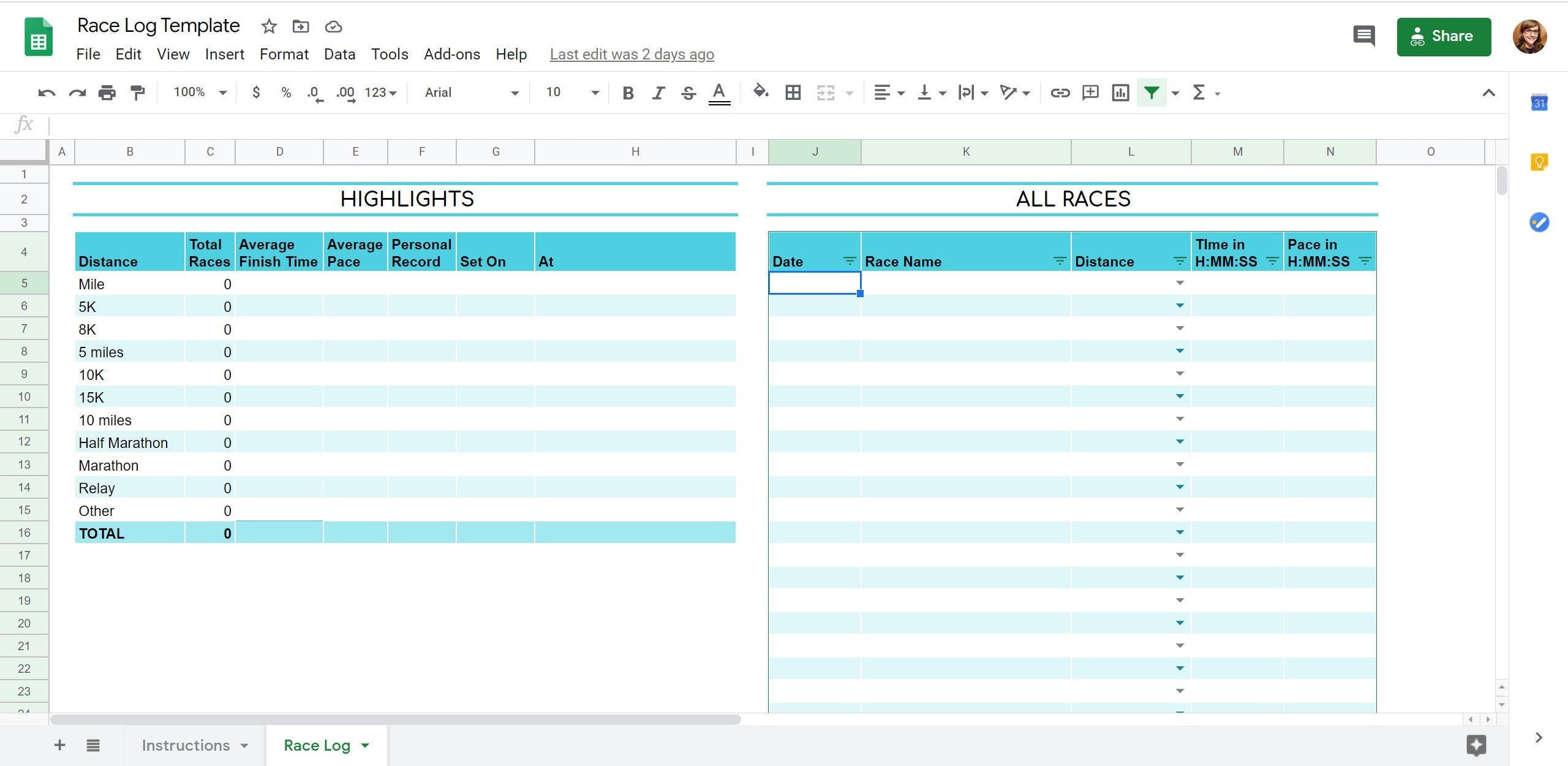Format value as currency
This screenshot has width=1568, height=766.
click(x=256, y=93)
